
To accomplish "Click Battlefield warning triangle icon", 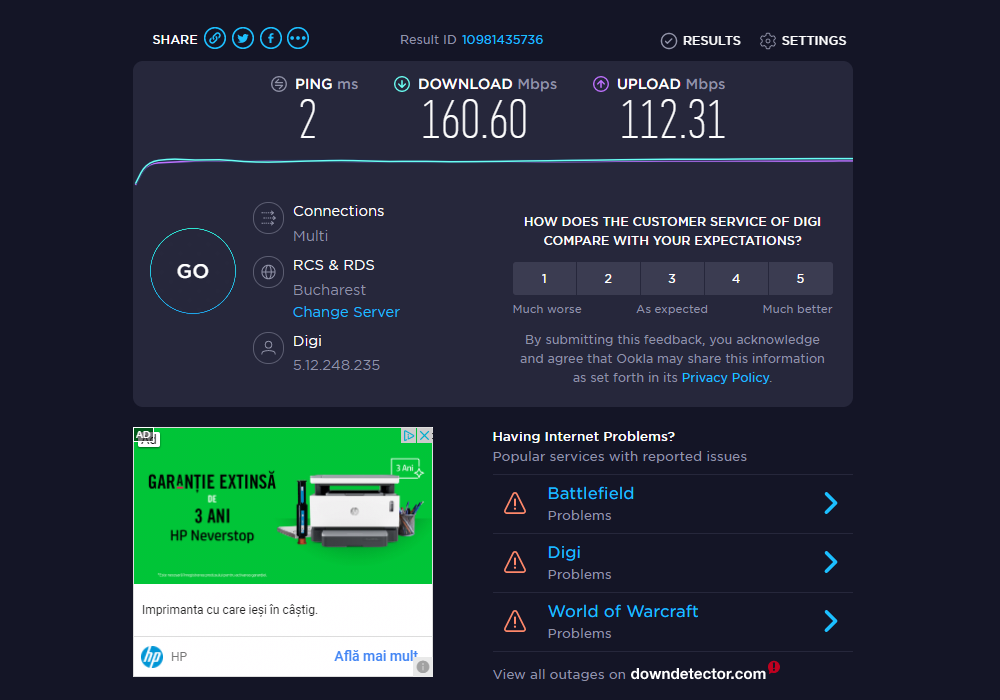I will [515, 504].
